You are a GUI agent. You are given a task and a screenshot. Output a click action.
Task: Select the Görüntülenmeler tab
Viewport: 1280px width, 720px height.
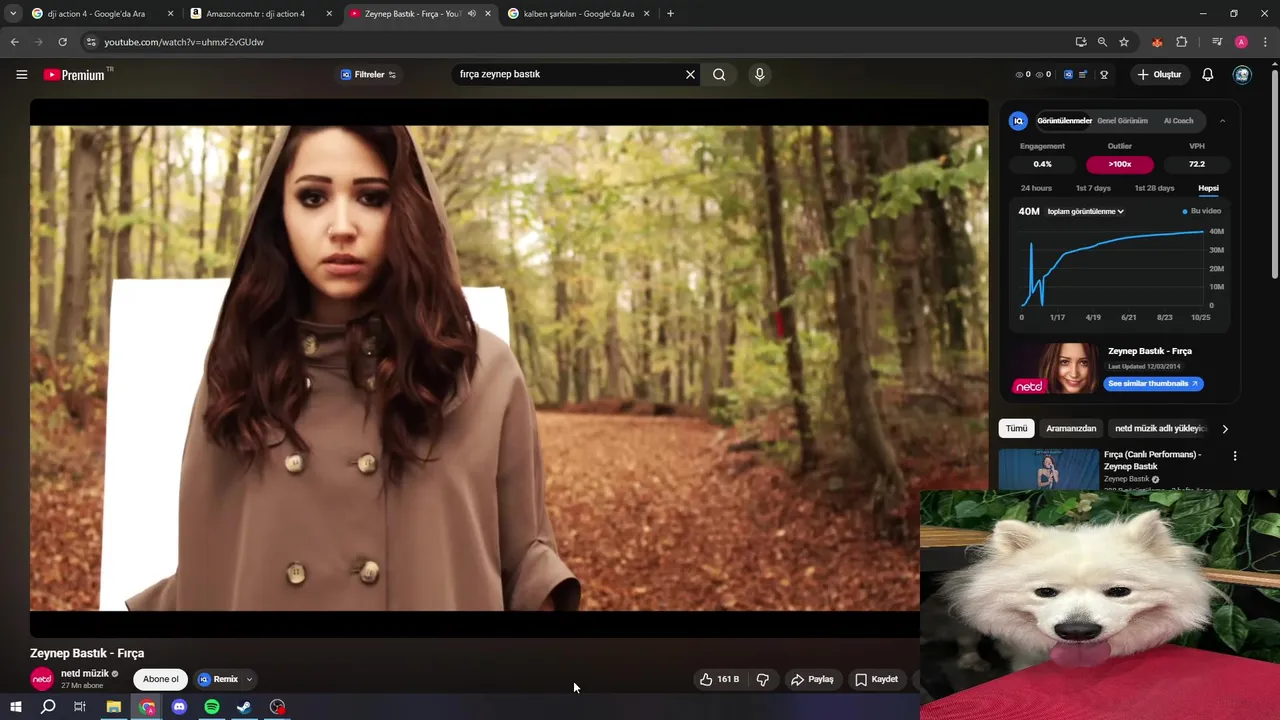1064,121
